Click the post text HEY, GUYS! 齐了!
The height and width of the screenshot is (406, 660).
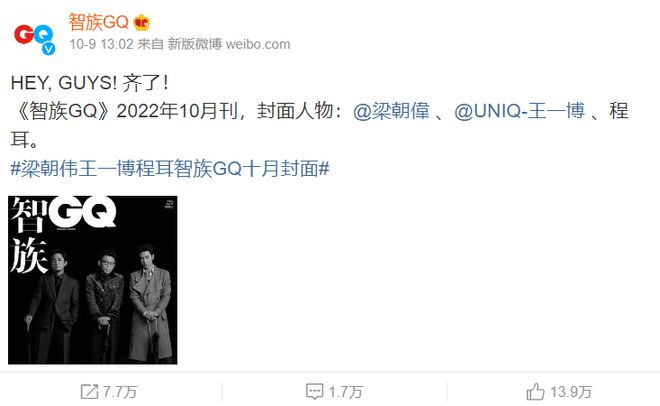[x=89, y=83]
